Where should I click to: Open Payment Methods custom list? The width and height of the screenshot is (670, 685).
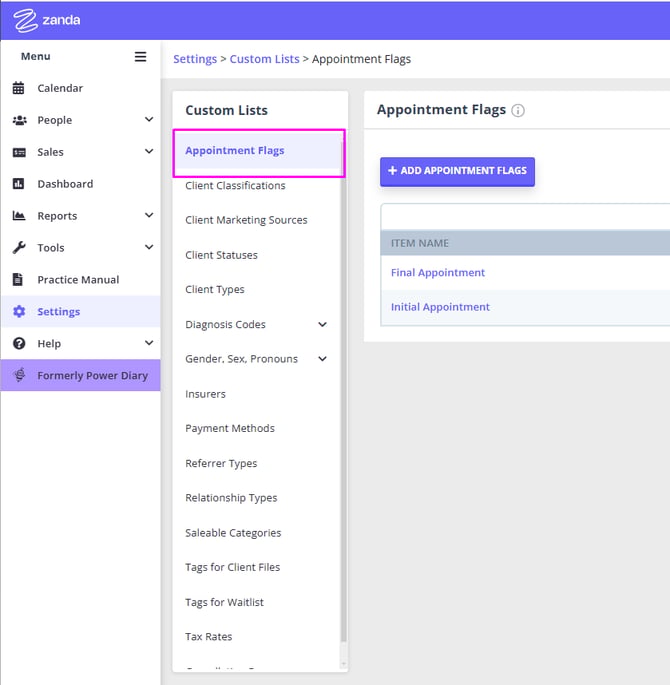(x=230, y=428)
